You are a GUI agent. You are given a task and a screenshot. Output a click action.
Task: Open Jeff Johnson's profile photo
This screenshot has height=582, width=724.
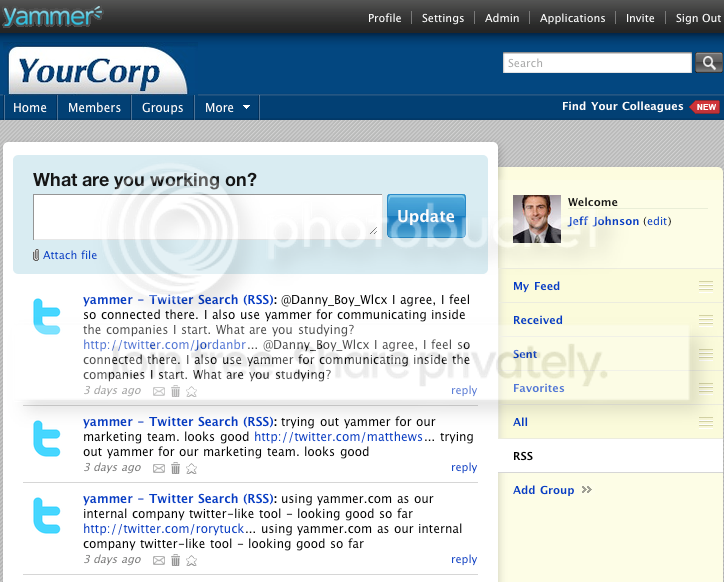[x=537, y=219]
